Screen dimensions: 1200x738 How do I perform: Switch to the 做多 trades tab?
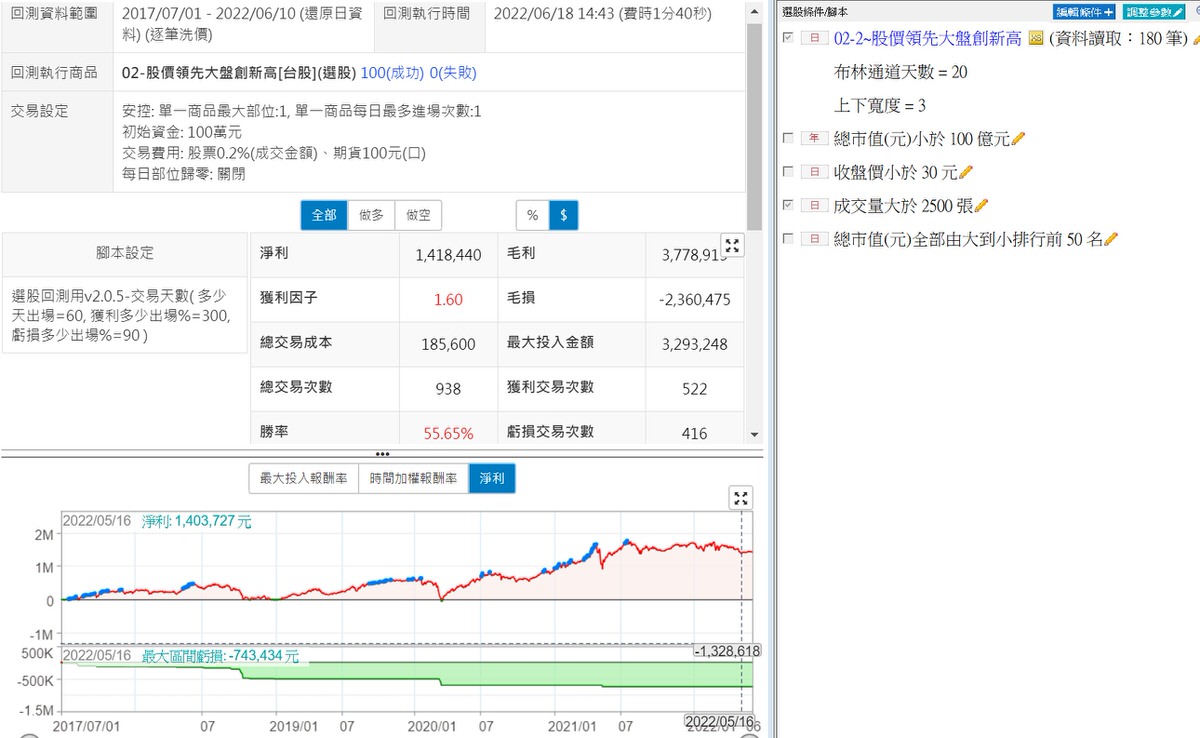point(371,215)
